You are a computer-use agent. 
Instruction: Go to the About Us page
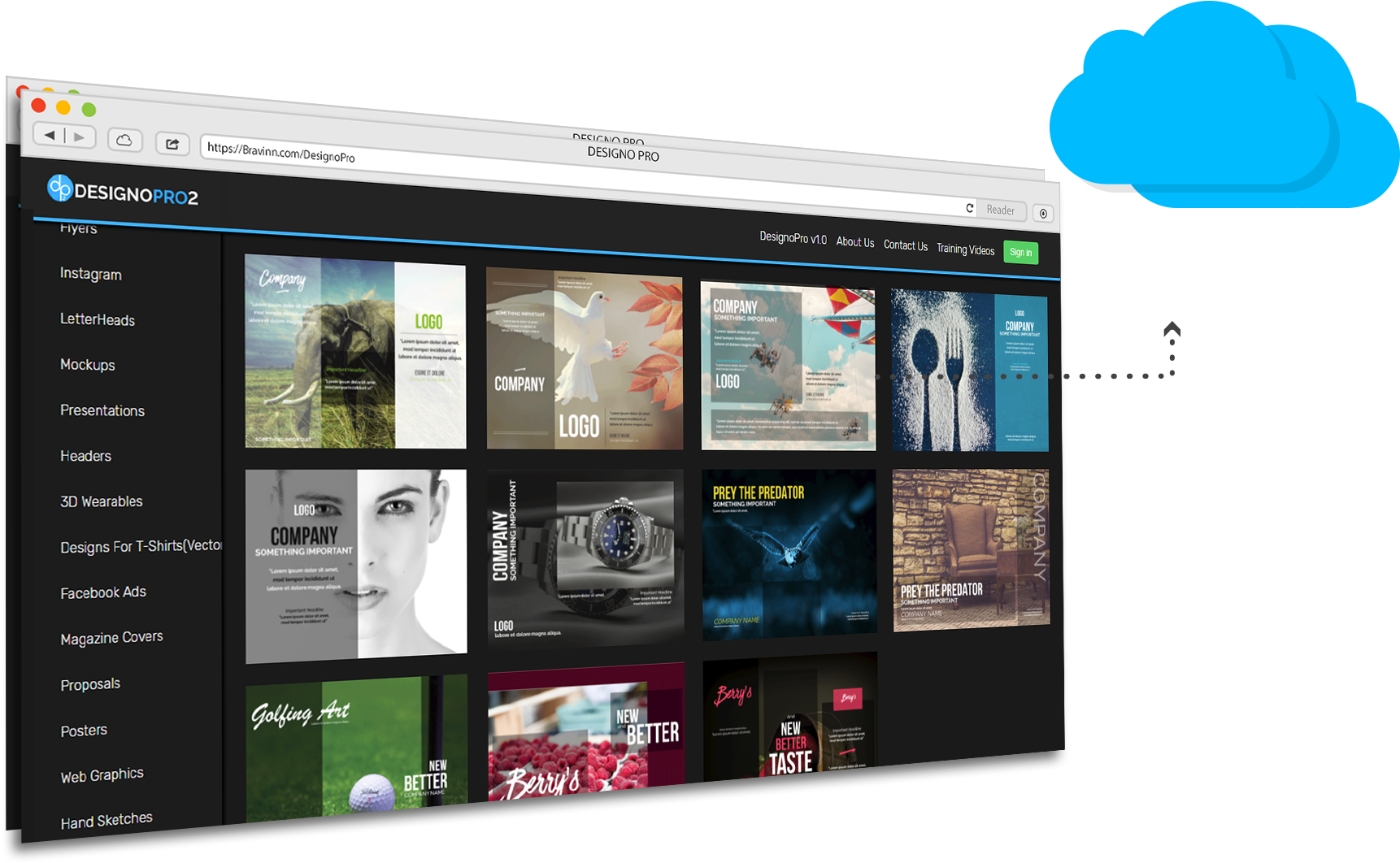[855, 242]
